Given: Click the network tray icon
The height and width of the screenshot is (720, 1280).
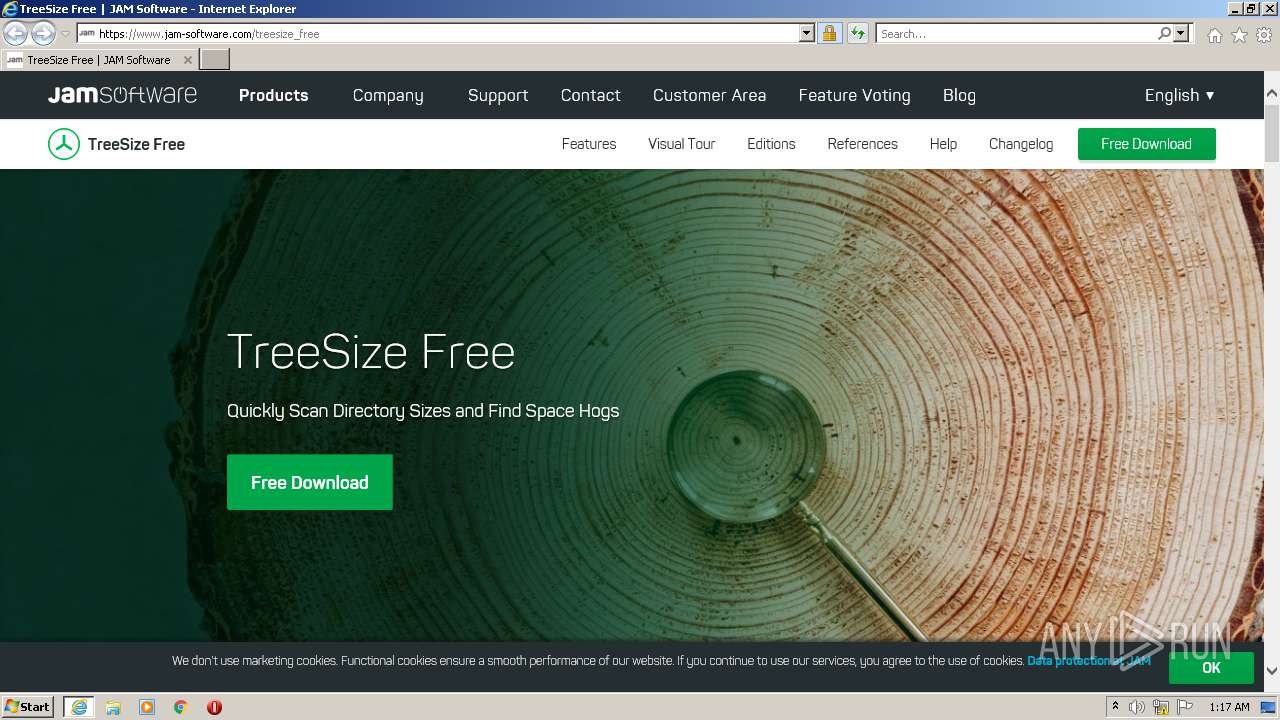Looking at the screenshot, I should [1161, 707].
